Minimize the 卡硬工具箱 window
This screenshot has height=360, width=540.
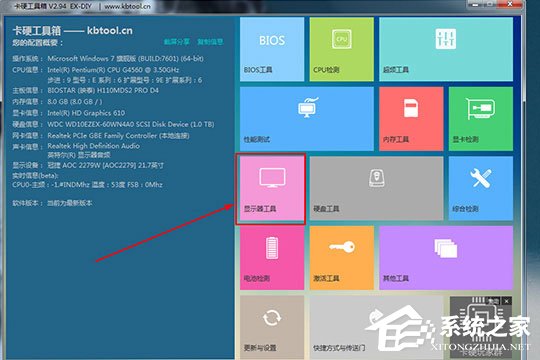(476, 4)
